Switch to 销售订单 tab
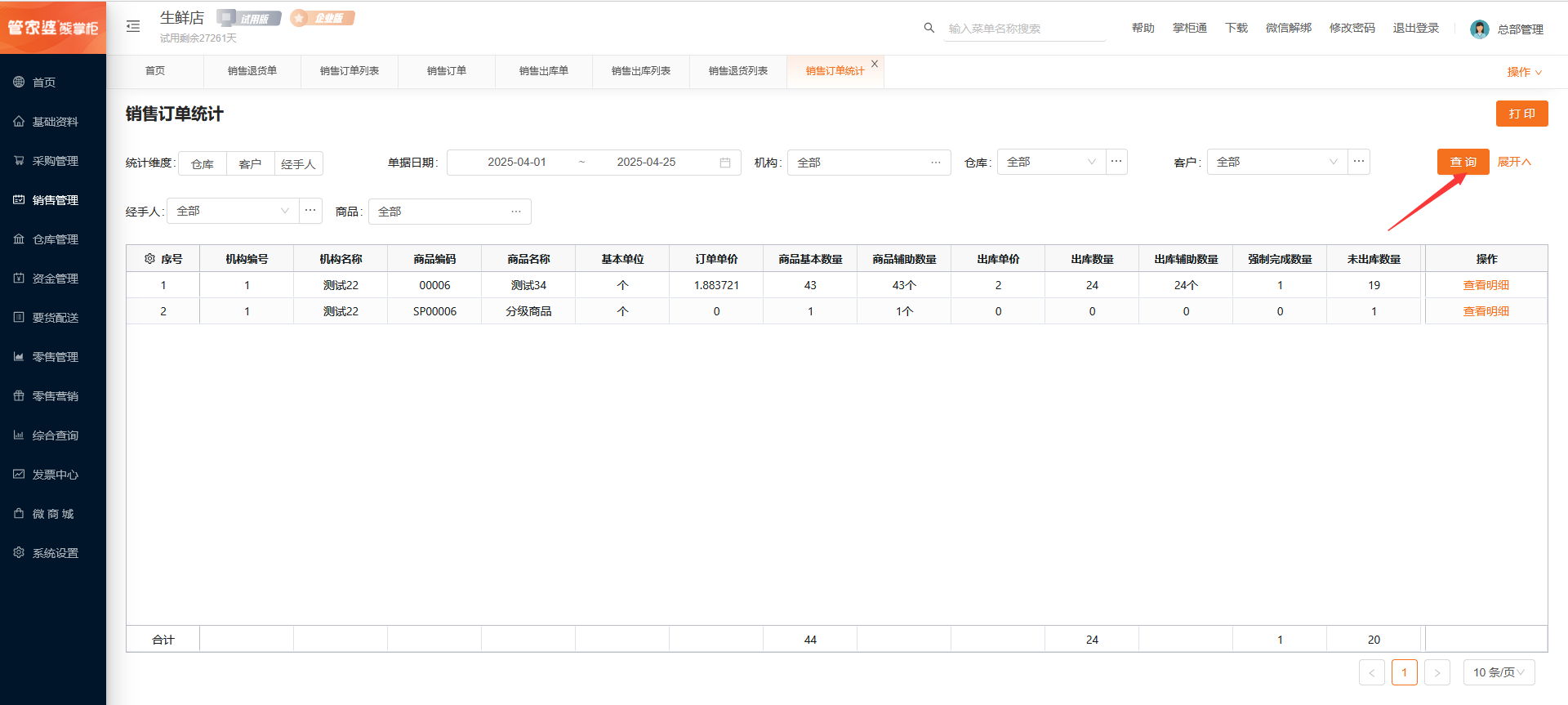 [447, 71]
